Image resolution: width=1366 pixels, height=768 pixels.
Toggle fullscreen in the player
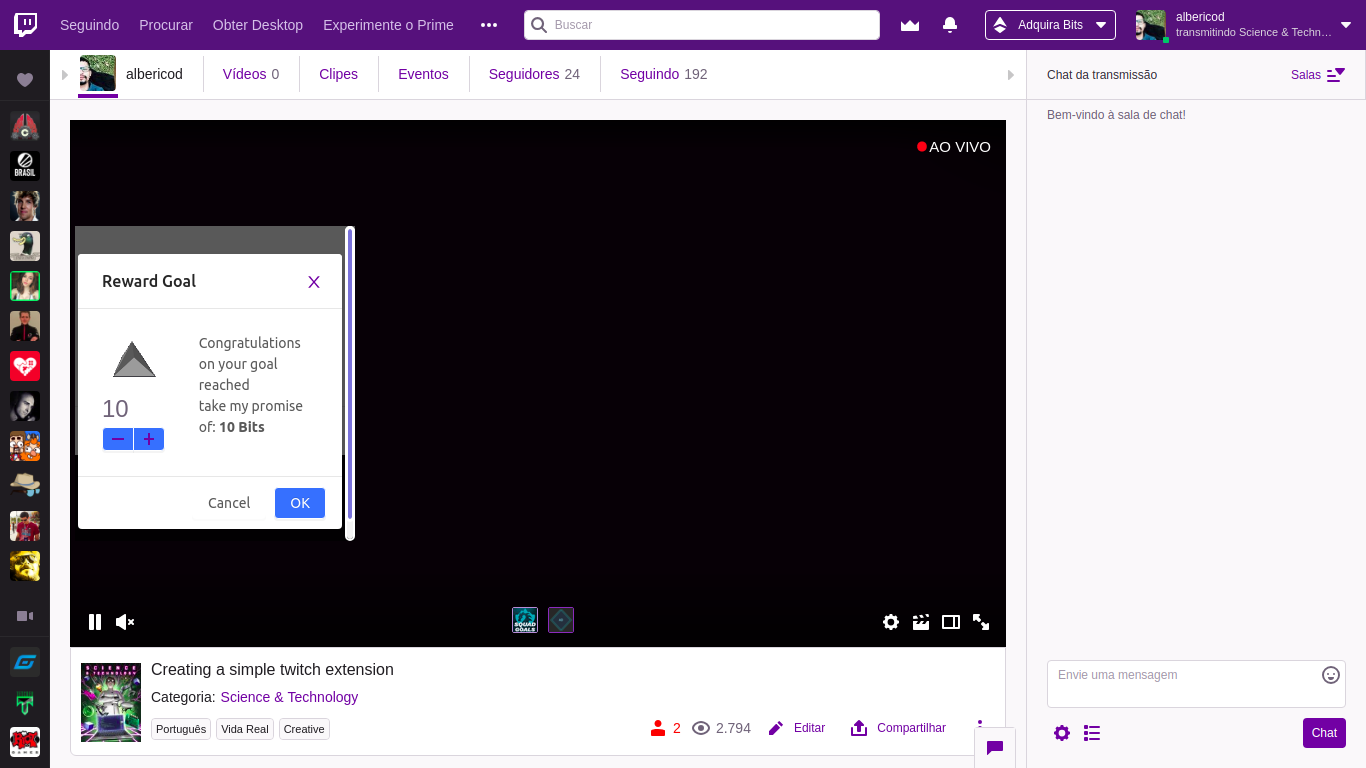tap(981, 622)
